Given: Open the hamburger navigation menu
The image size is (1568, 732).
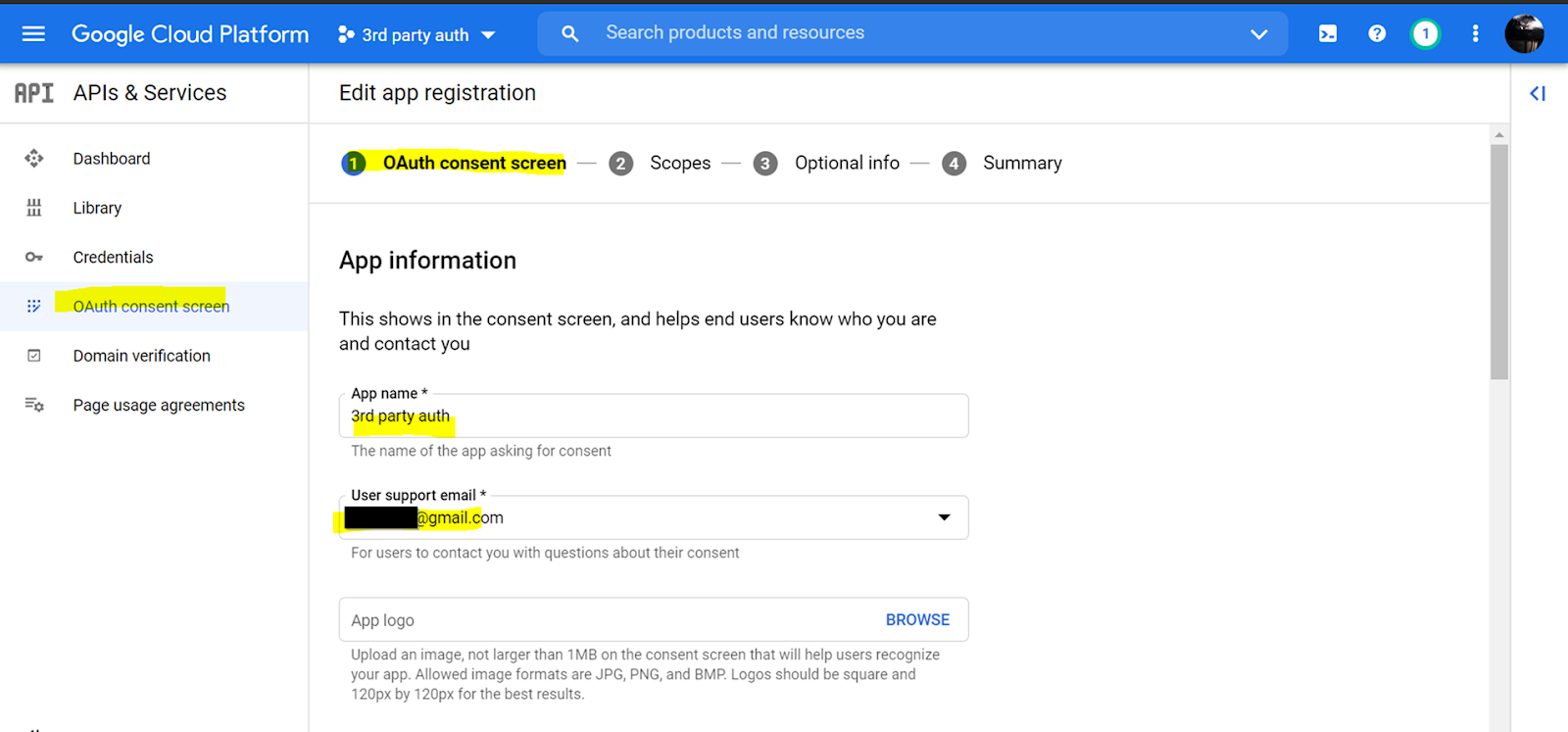Looking at the screenshot, I should 33,34.
